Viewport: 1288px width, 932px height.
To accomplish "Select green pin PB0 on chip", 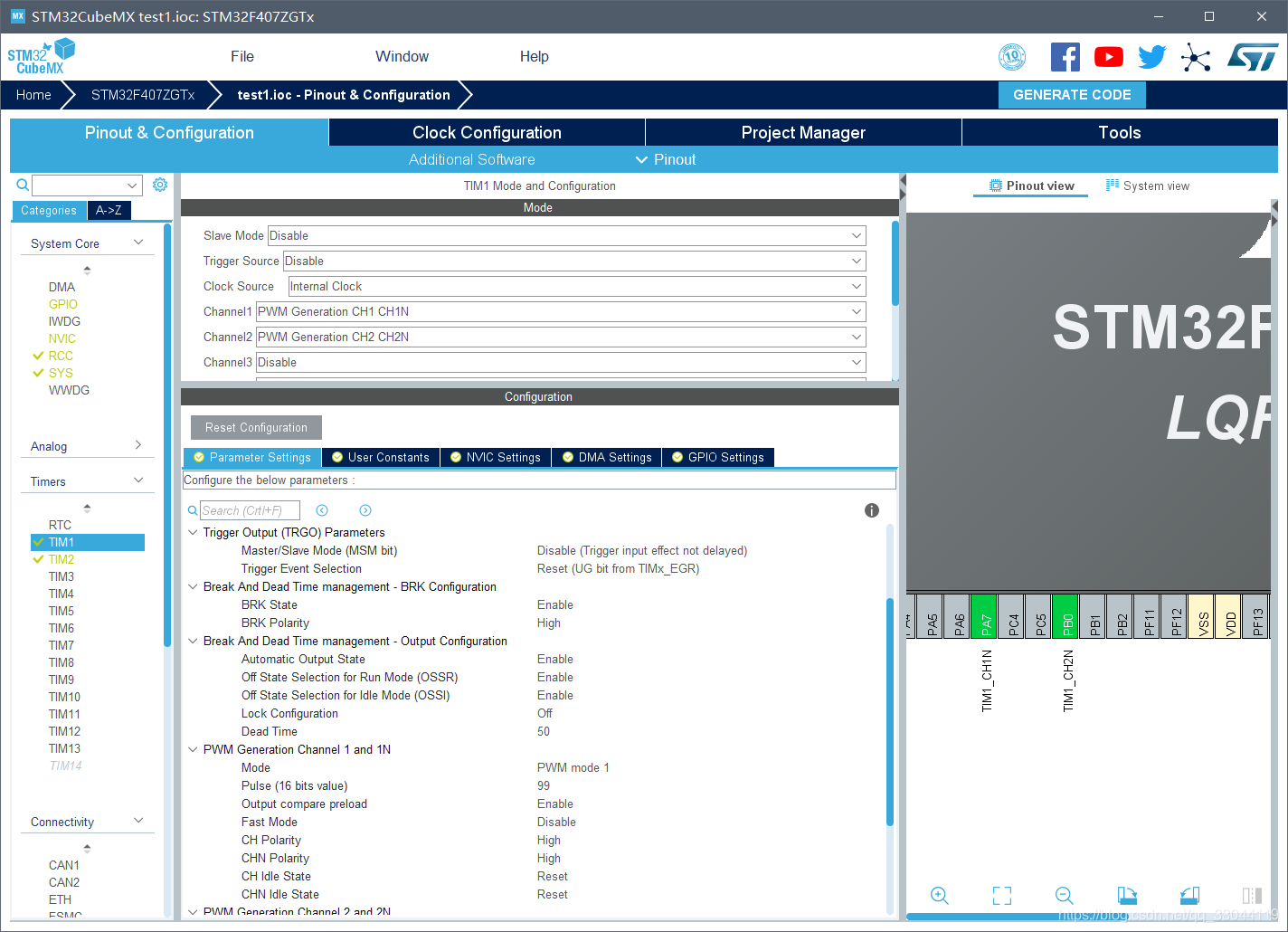I will [x=1065, y=616].
